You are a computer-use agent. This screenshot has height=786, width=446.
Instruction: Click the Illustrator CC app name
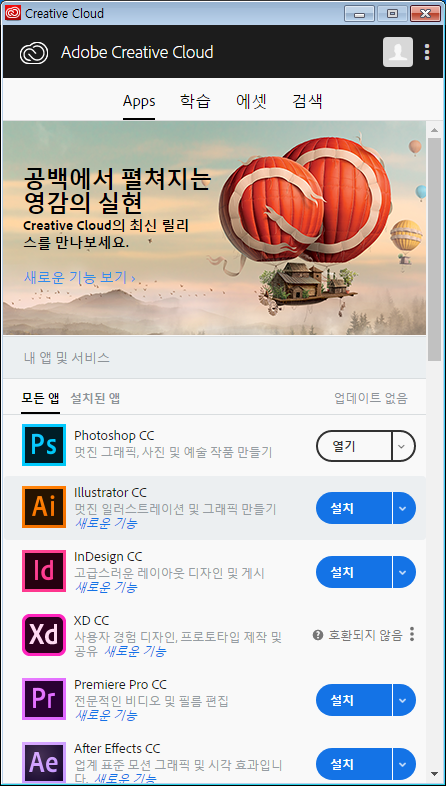pos(110,492)
